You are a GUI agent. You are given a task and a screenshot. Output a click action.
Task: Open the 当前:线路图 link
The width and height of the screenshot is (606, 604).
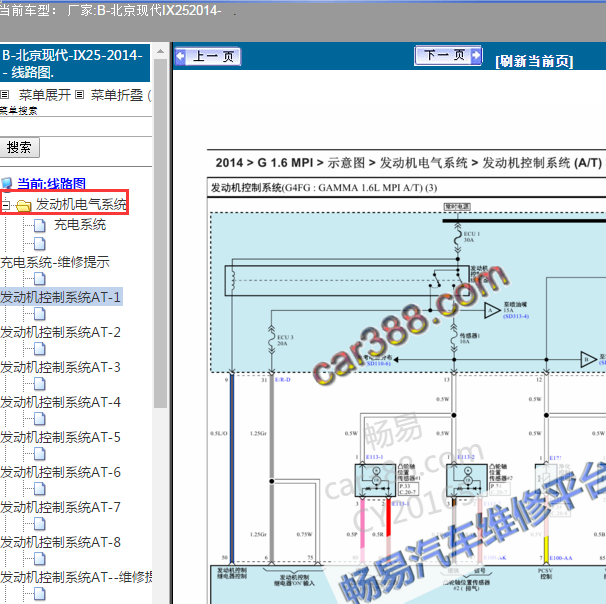tap(51, 184)
